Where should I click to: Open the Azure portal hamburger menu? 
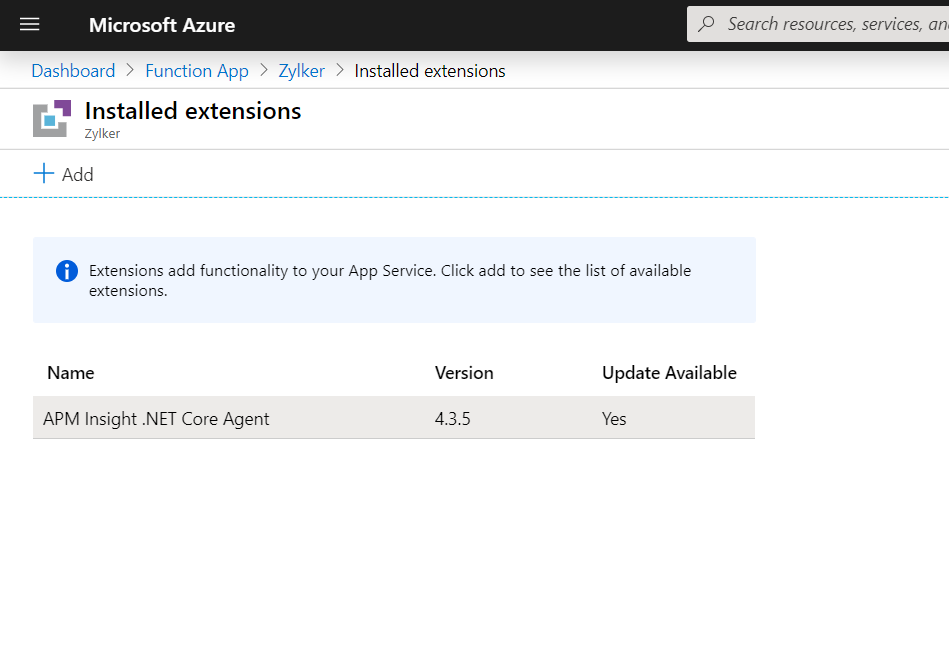pyautogui.click(x=29, y=25)
